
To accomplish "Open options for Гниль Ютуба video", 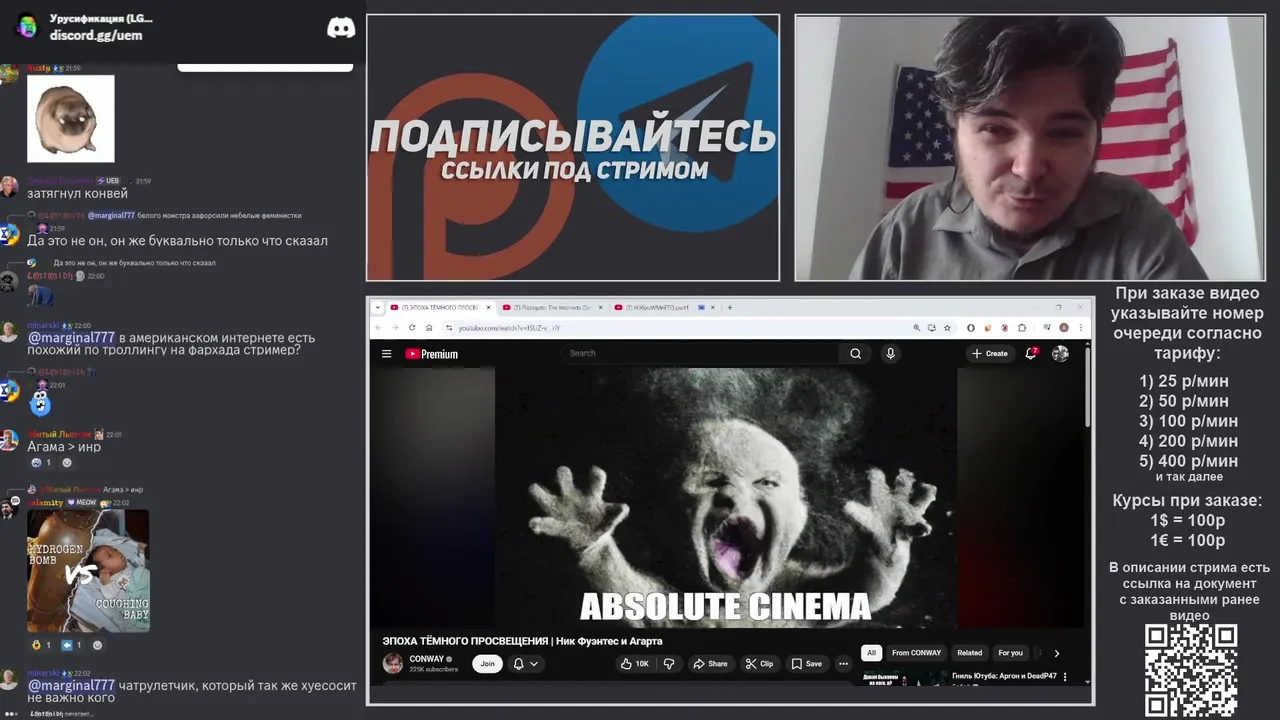I will tap(1065, 677).
